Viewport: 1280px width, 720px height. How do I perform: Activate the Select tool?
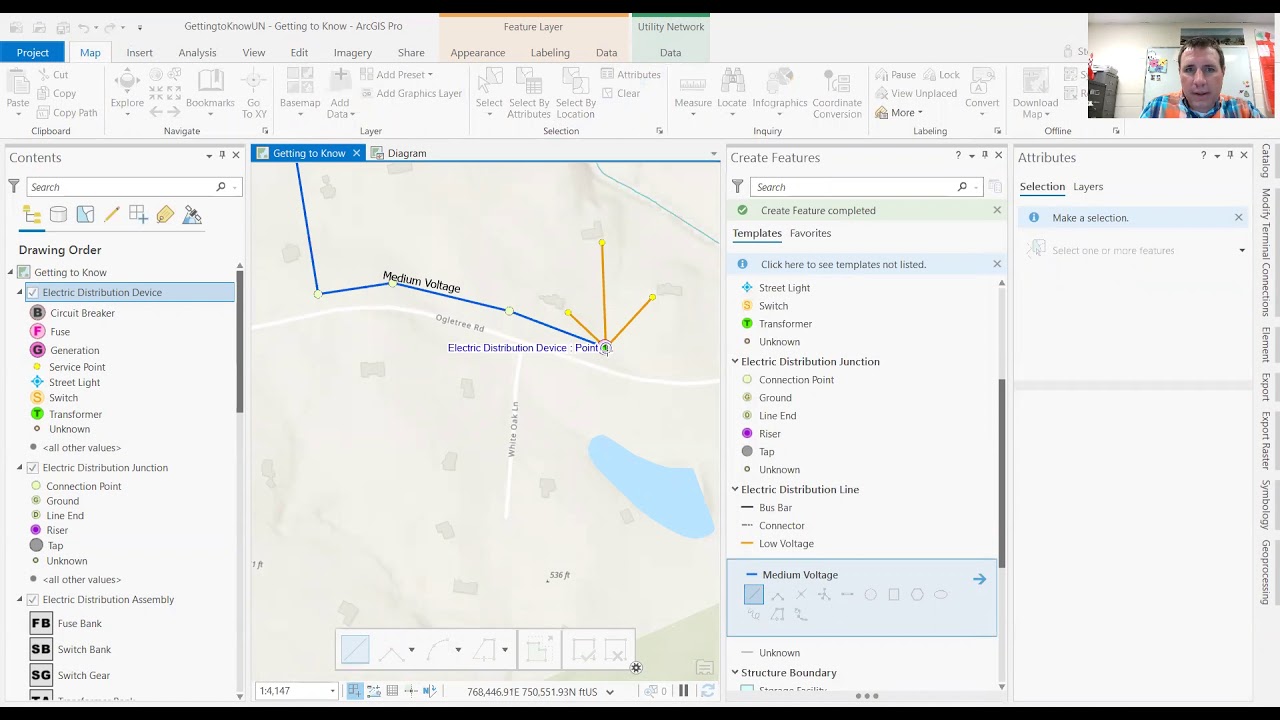pyautogui.click(x=489, y=92)
